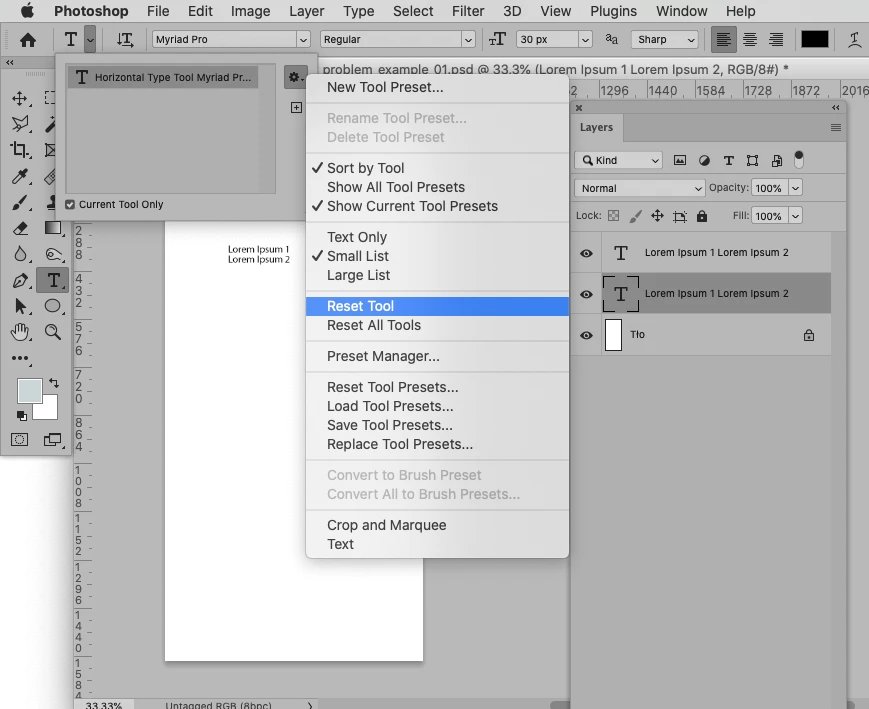Hide the selected Lorem Ipsum text layer
The width and height of the screenshot is (869, 709).
tap(586, 294)
